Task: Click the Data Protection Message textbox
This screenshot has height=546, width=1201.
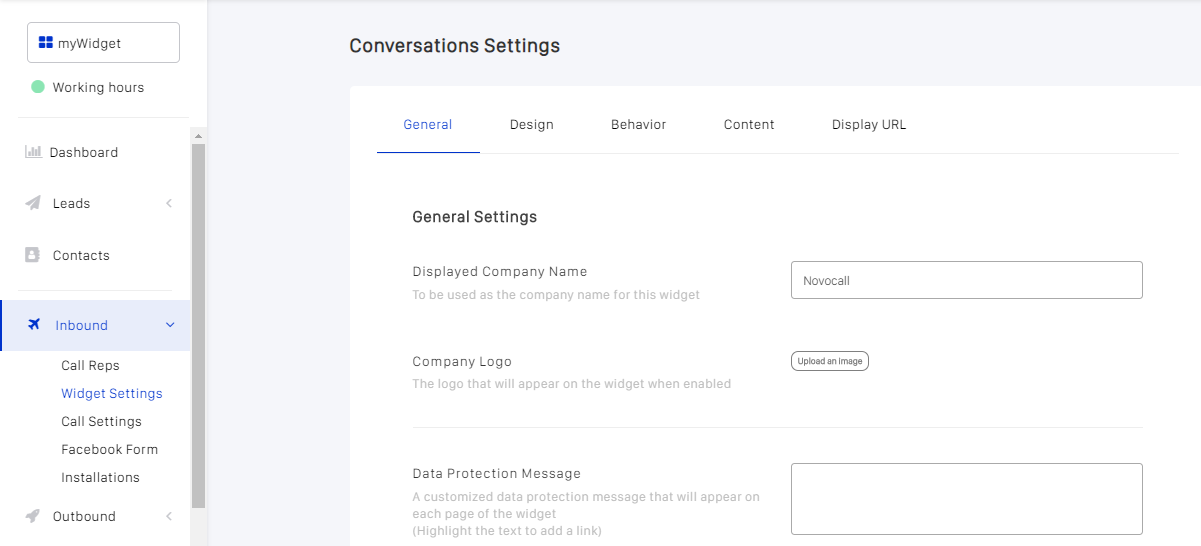Action: pos(966,499)
